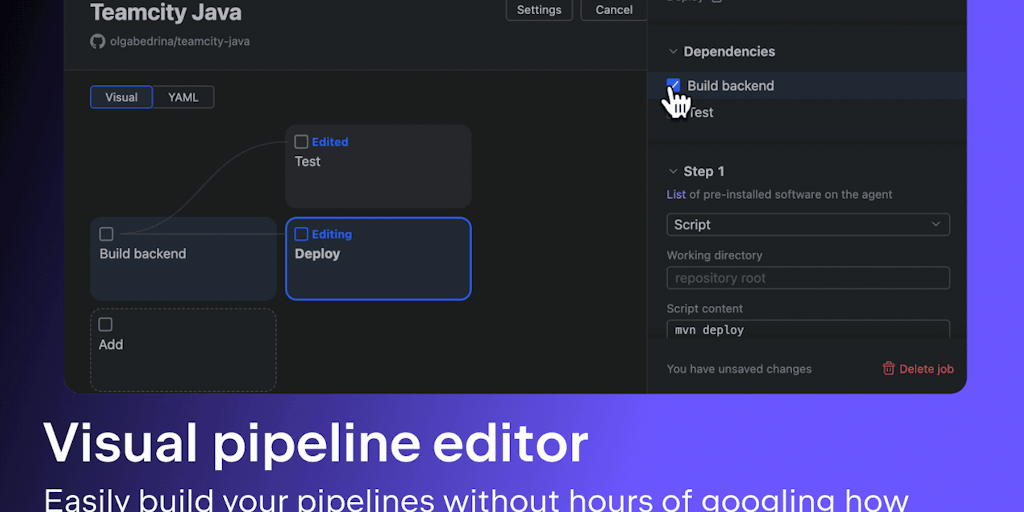Image resolution: width=1024 pixels, height=512 pixels.
Task: Select the Deploy job card
Action: coord(378,259)
